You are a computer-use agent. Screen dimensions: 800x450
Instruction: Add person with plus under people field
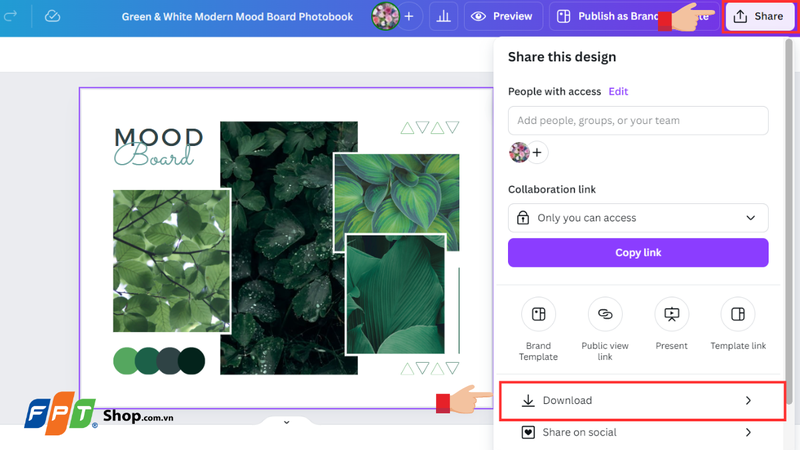(537, 153)
